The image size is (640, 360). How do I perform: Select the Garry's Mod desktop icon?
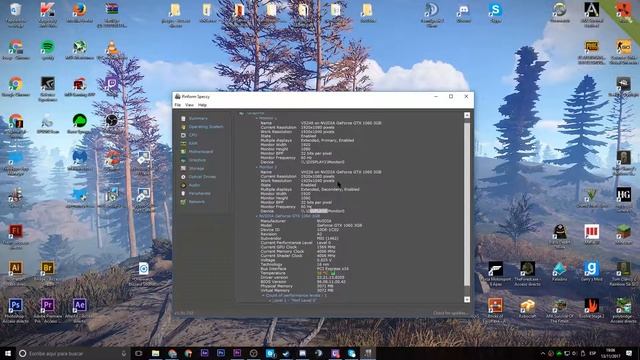pyautogui.click(x=592, y=271)
